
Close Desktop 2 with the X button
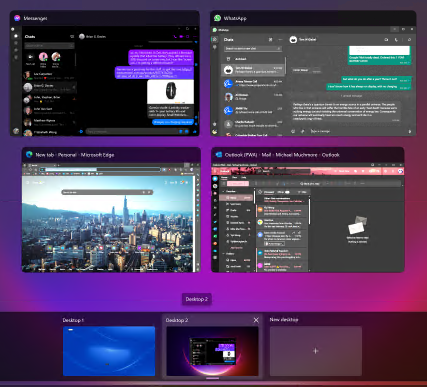coord(256,320)
